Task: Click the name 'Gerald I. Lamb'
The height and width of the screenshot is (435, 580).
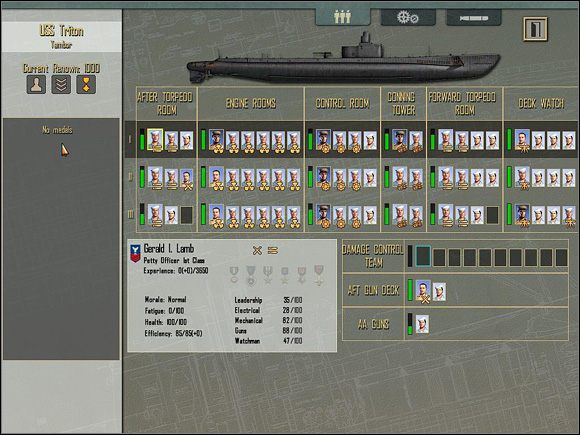Action: coord(169,249)
